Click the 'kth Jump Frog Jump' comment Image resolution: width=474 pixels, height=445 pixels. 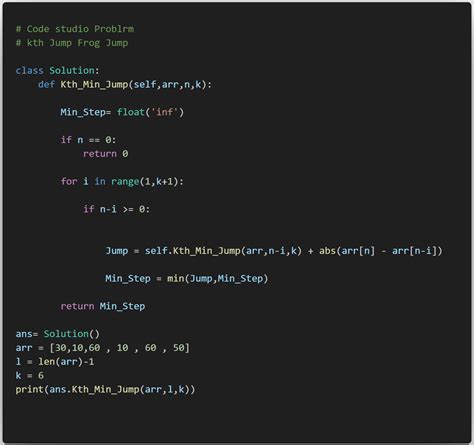[x=72, y=43]
